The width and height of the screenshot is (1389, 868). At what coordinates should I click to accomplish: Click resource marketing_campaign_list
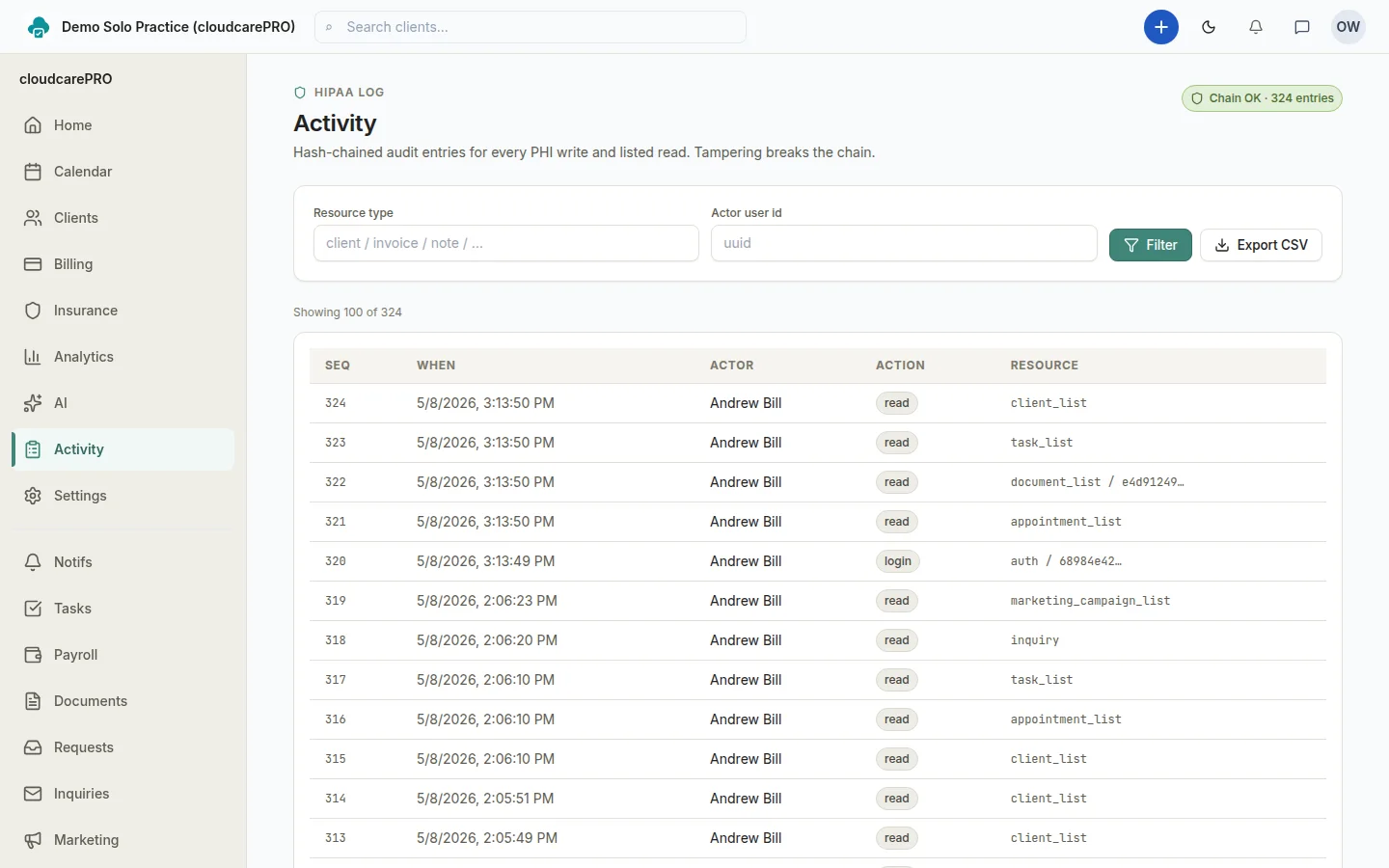tap(1090, 601)
